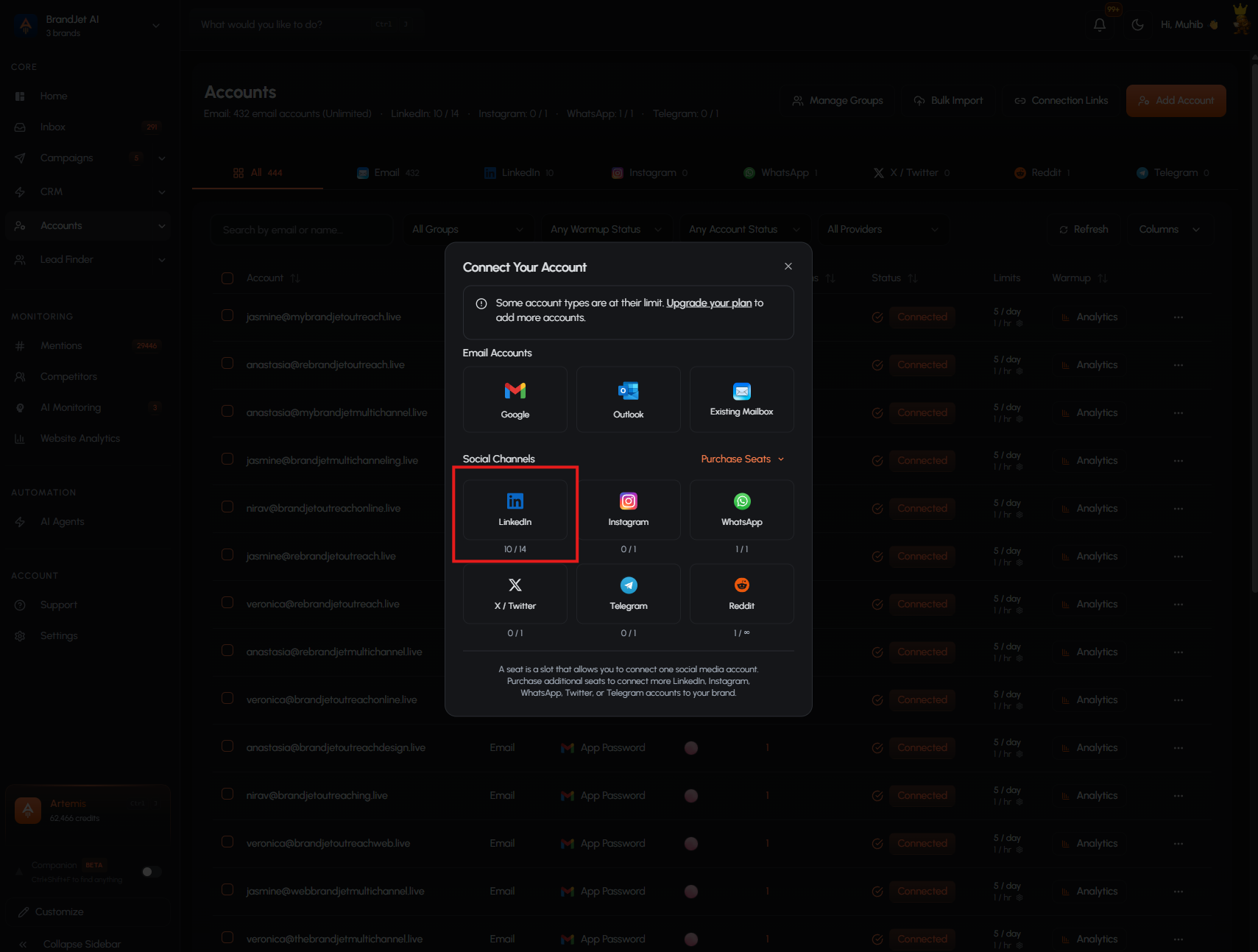Viewport: 1258px width, 952px height.
Task: Open Connection Links
Action: [1061, 100]
